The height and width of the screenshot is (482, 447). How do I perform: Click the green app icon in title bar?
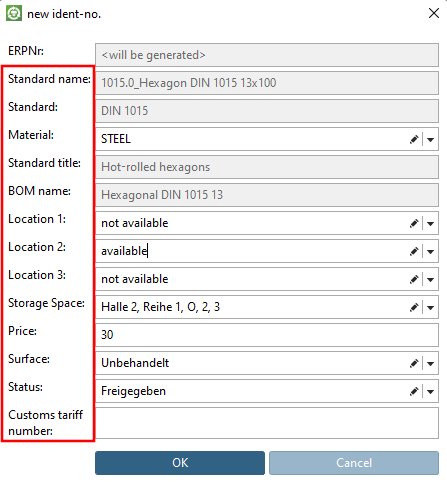14,14
